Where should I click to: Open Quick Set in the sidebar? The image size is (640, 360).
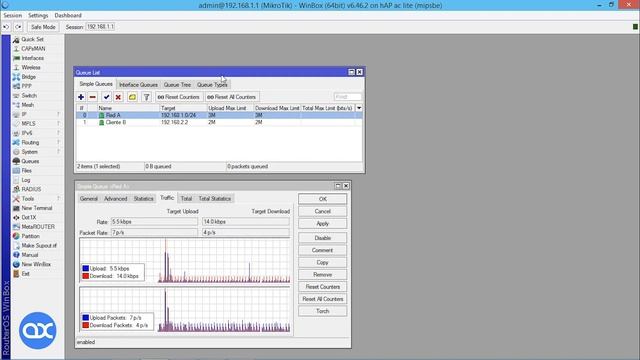coord(32,39)
